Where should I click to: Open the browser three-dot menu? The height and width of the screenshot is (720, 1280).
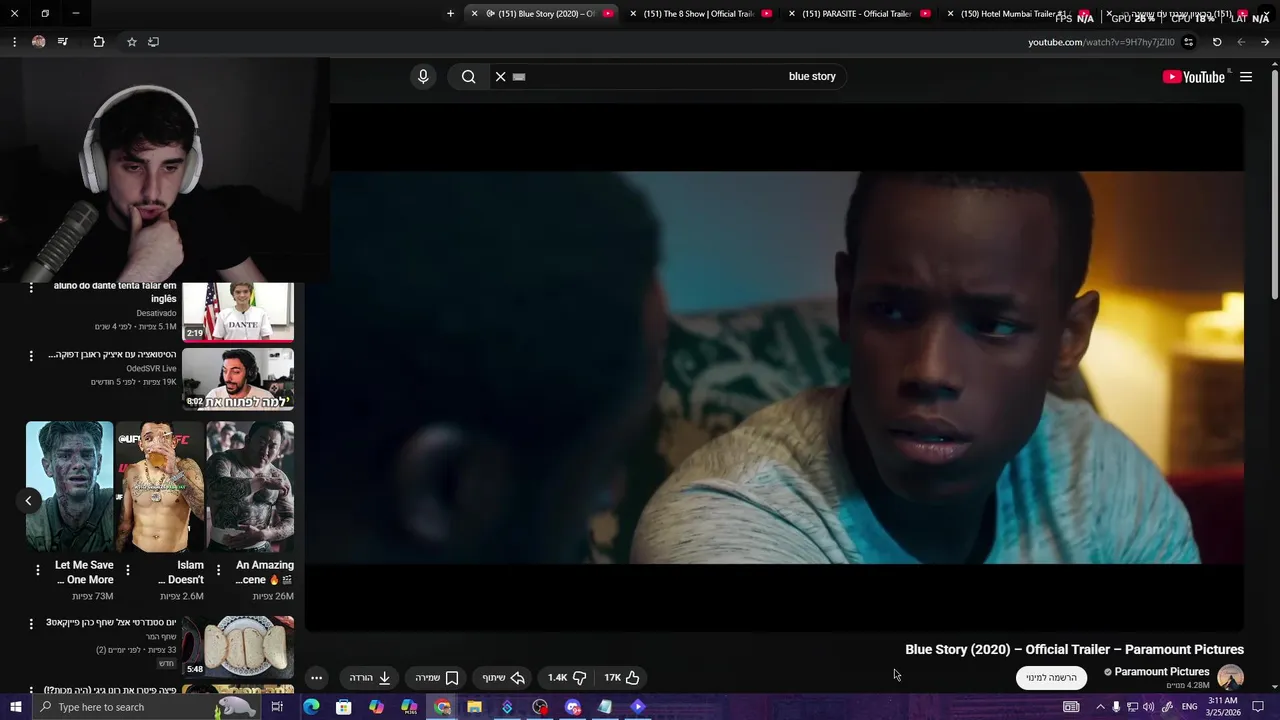[14, 42]
